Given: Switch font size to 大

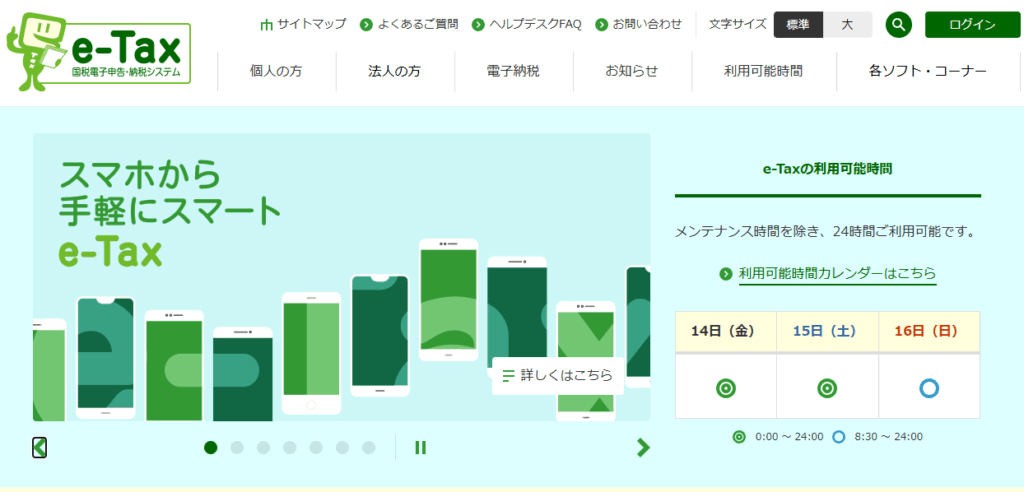Looking at the screenshot, I should click(x=847, y=25).
